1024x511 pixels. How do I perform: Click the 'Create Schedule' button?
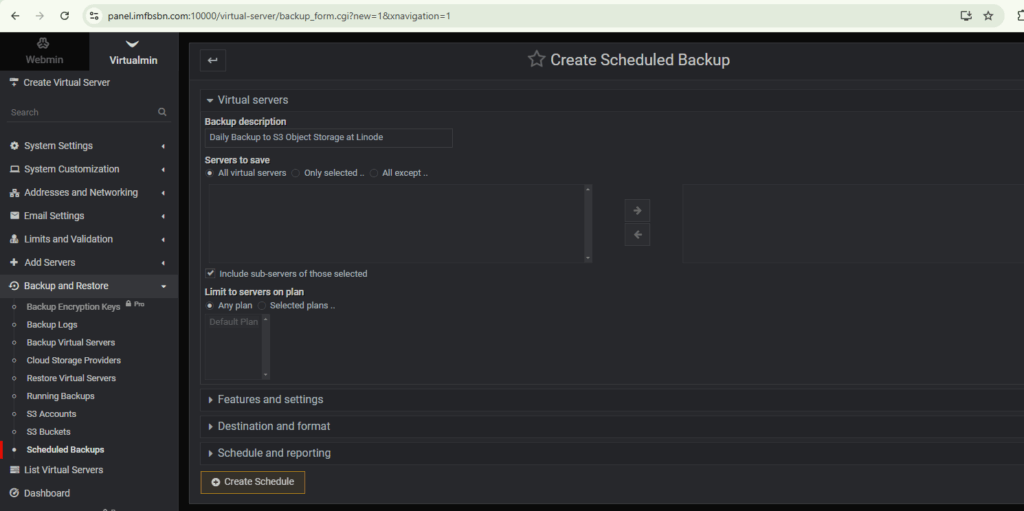(252, 482)
